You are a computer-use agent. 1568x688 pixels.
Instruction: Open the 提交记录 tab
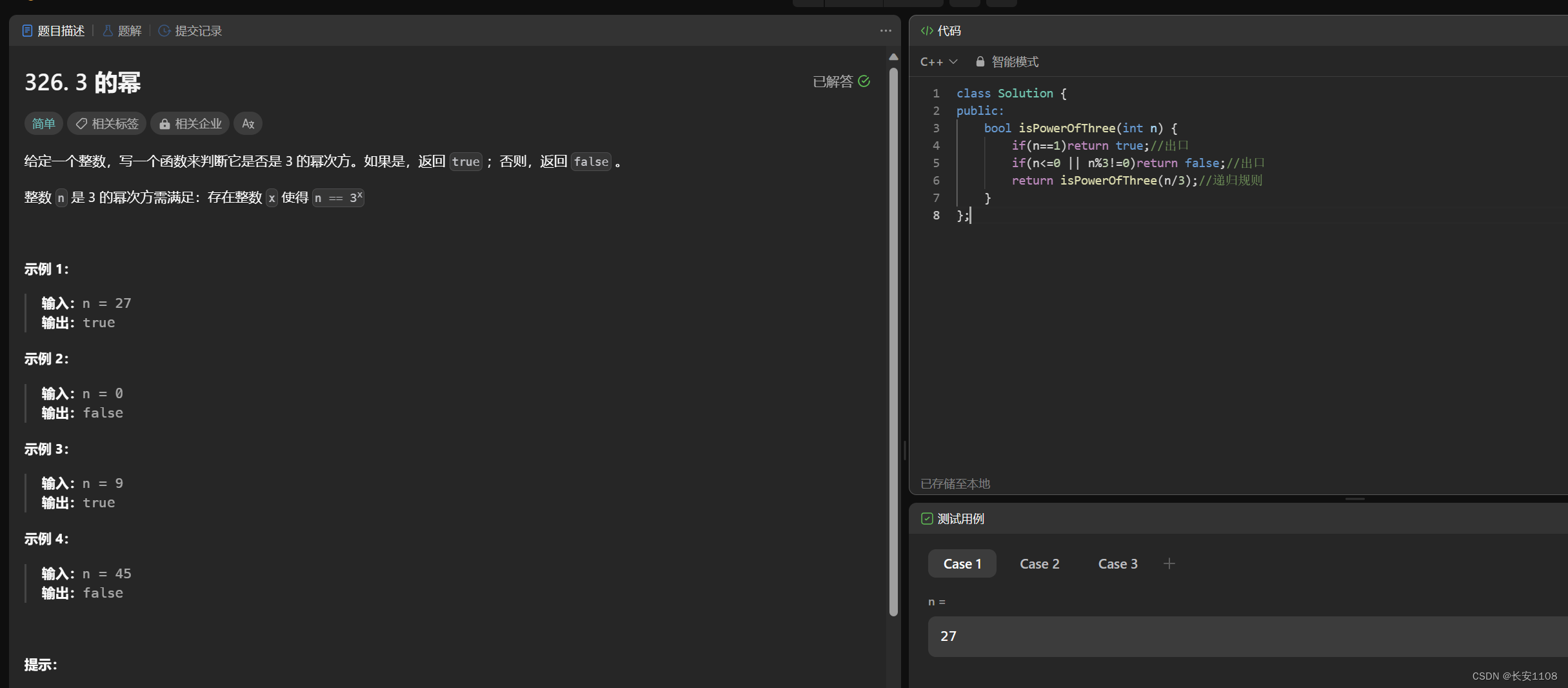pyautogui.click(x=190, y=31)
